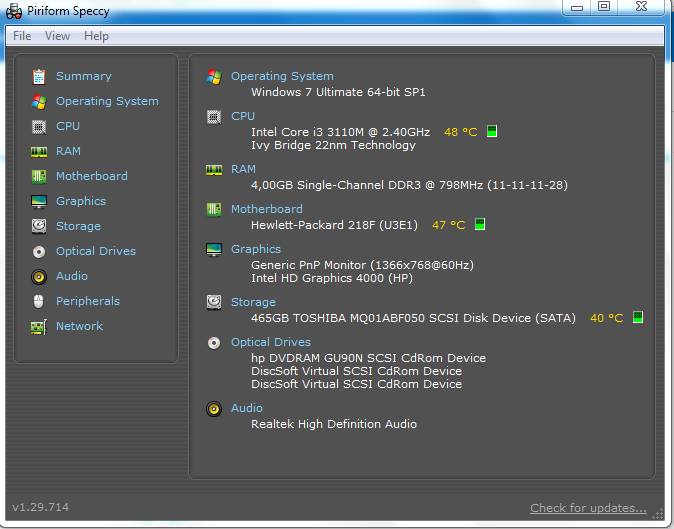Click the 48 °C CPU temperature value
The height and width of the screenshot is (529, 674).
tap(461, 132)
